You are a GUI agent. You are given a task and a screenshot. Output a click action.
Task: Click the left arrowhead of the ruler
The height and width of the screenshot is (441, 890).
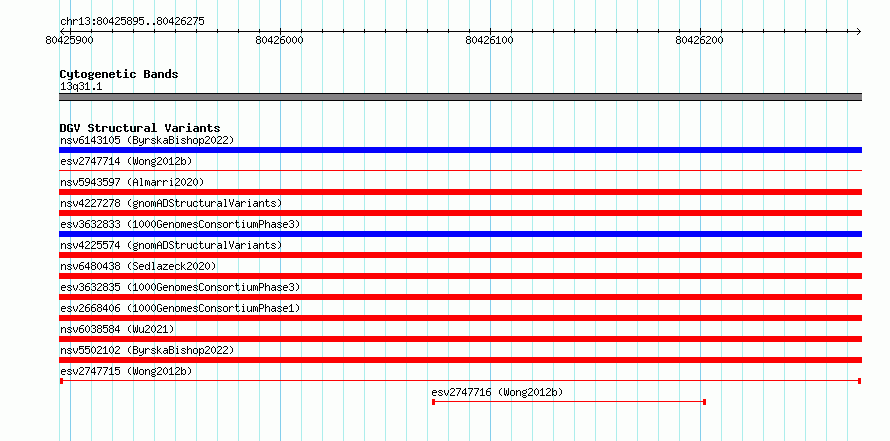tap(62, 31)
